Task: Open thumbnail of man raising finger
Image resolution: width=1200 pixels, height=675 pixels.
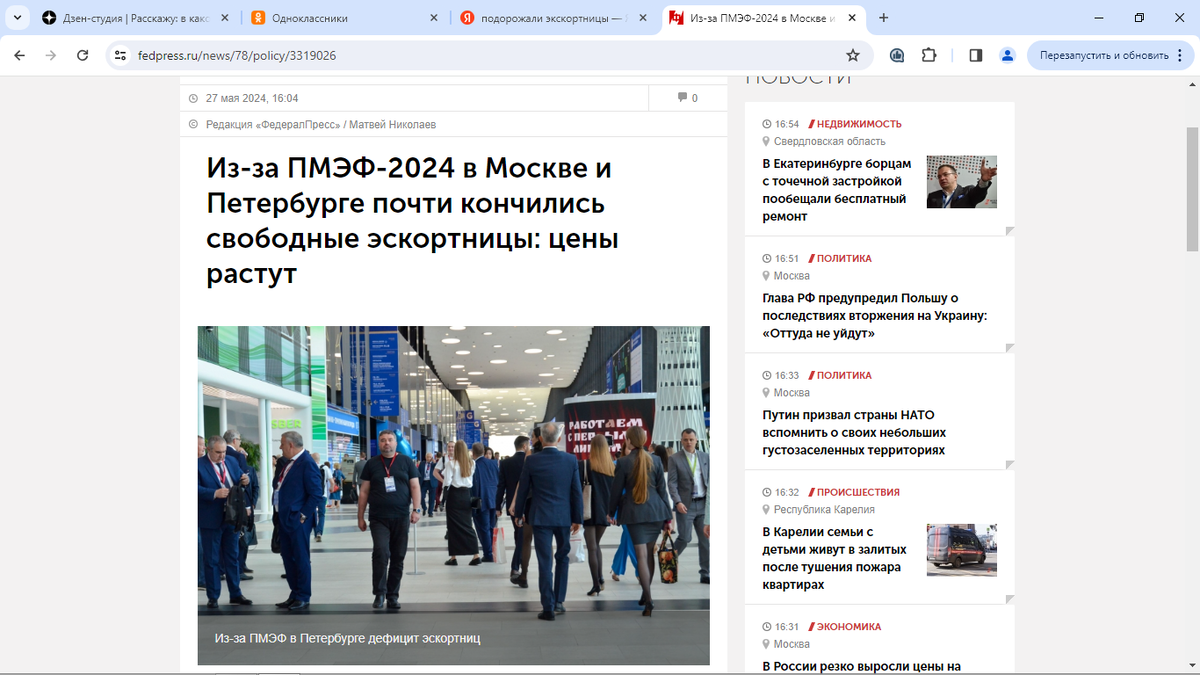Action: (961, 181)
